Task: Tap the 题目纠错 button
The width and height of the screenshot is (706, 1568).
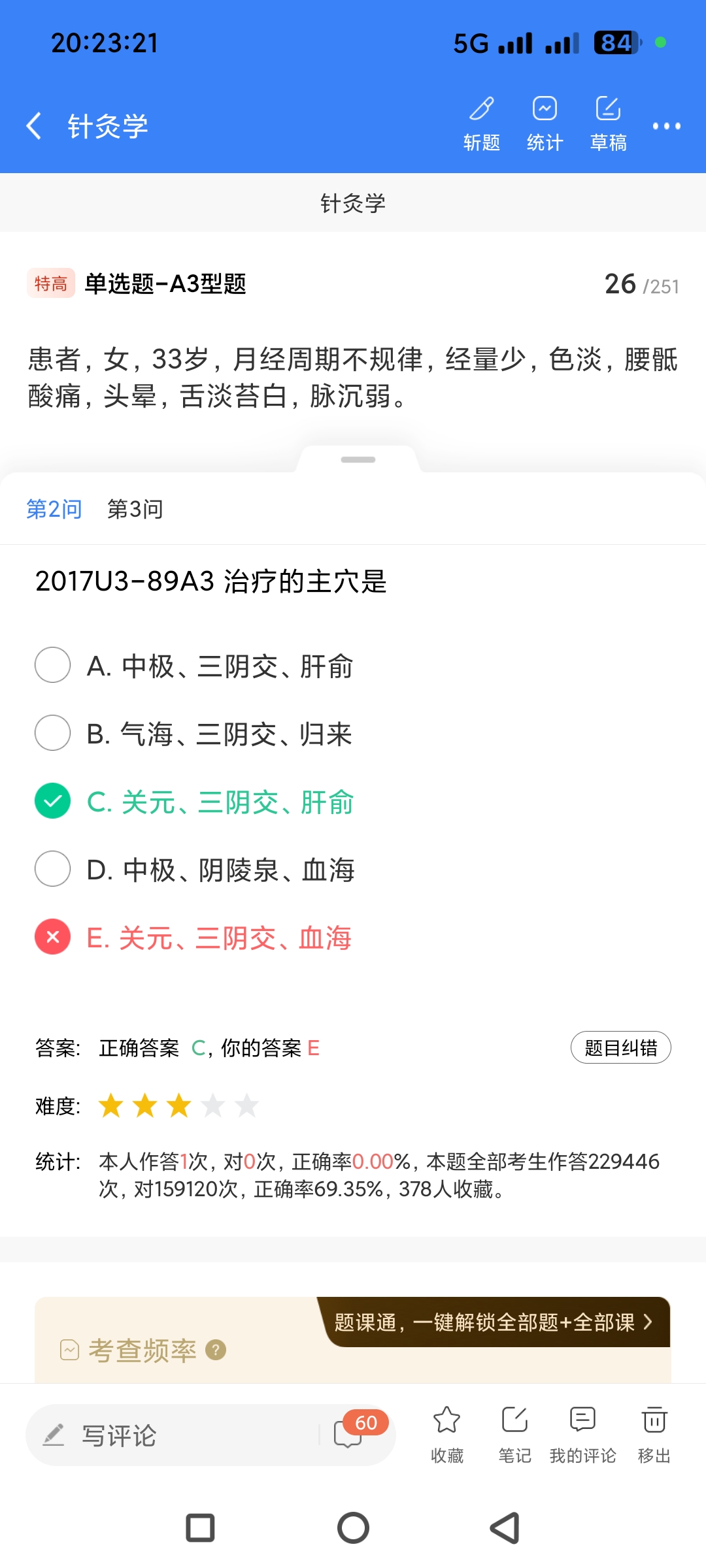Action: pos(620,1048)
